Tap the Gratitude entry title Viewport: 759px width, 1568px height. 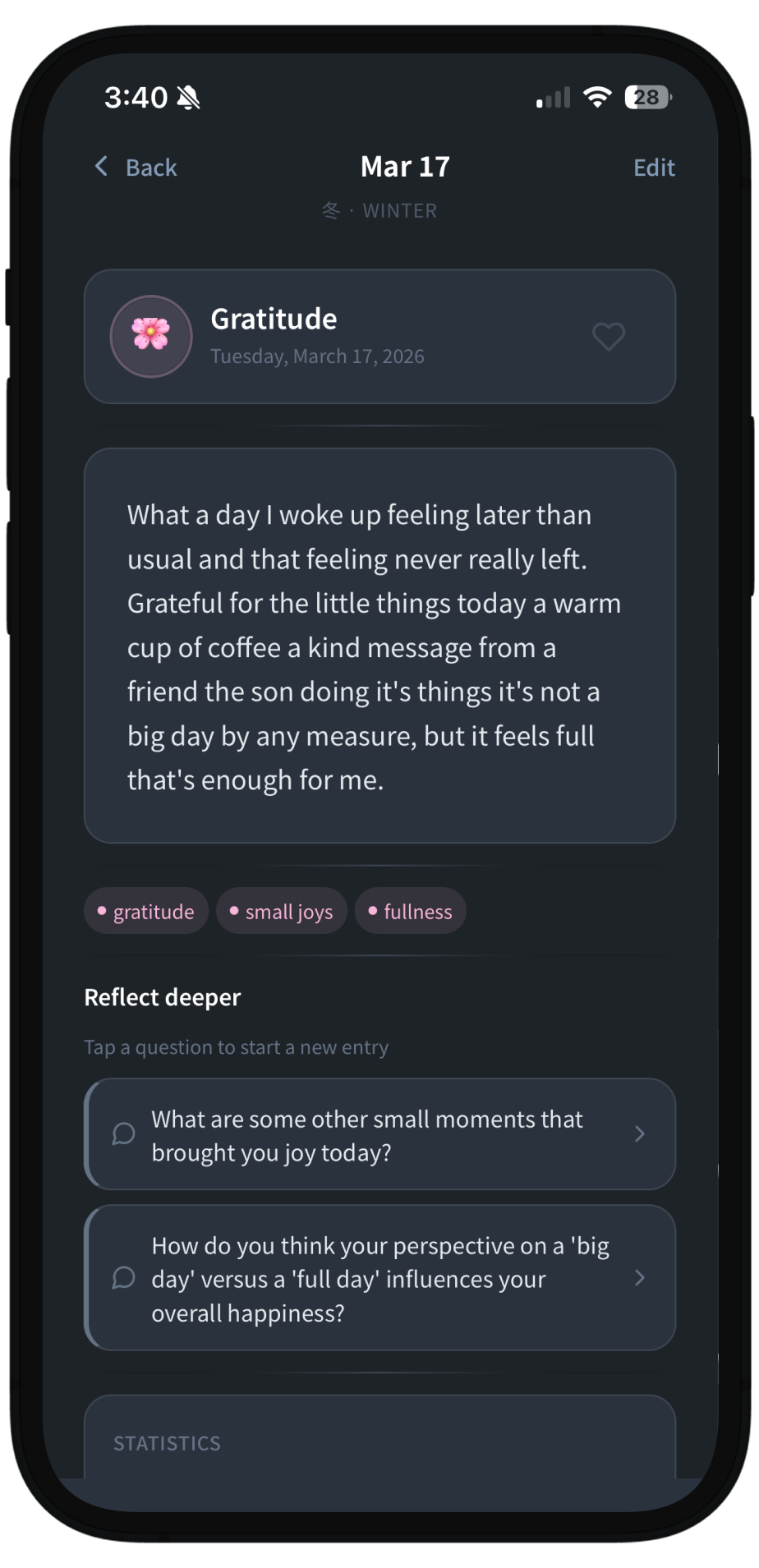274,319
